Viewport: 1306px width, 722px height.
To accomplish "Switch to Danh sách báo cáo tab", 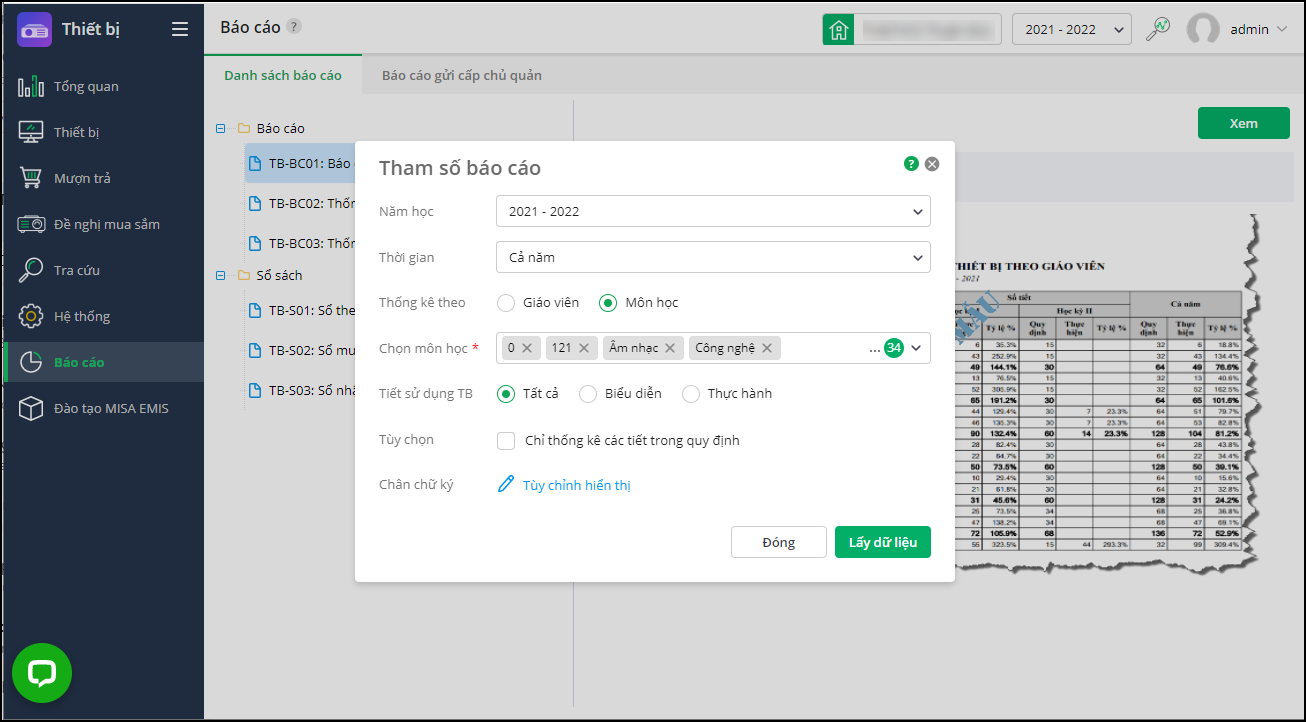I will coord(283,75).
